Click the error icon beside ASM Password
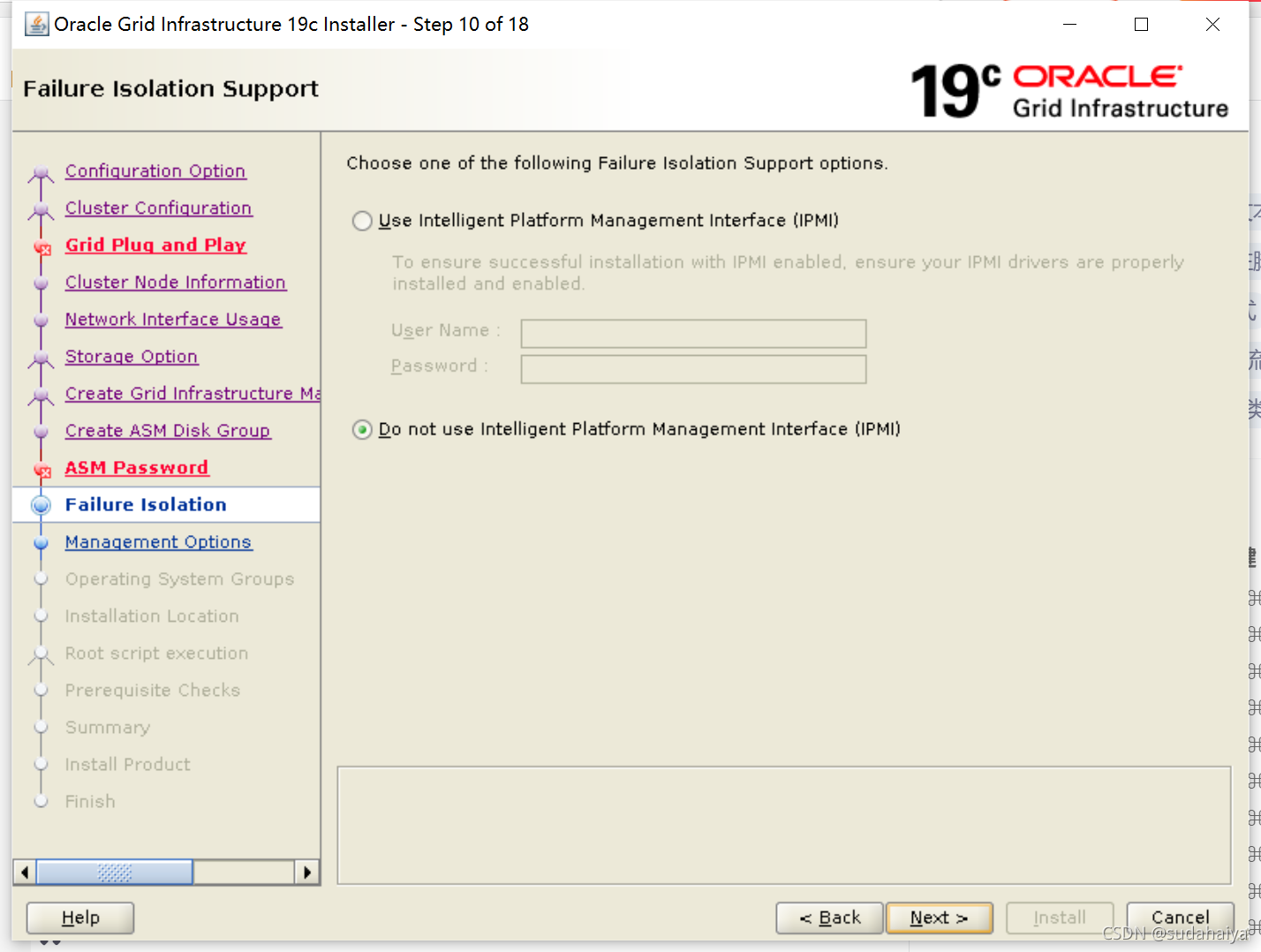 tap(42, 471)
